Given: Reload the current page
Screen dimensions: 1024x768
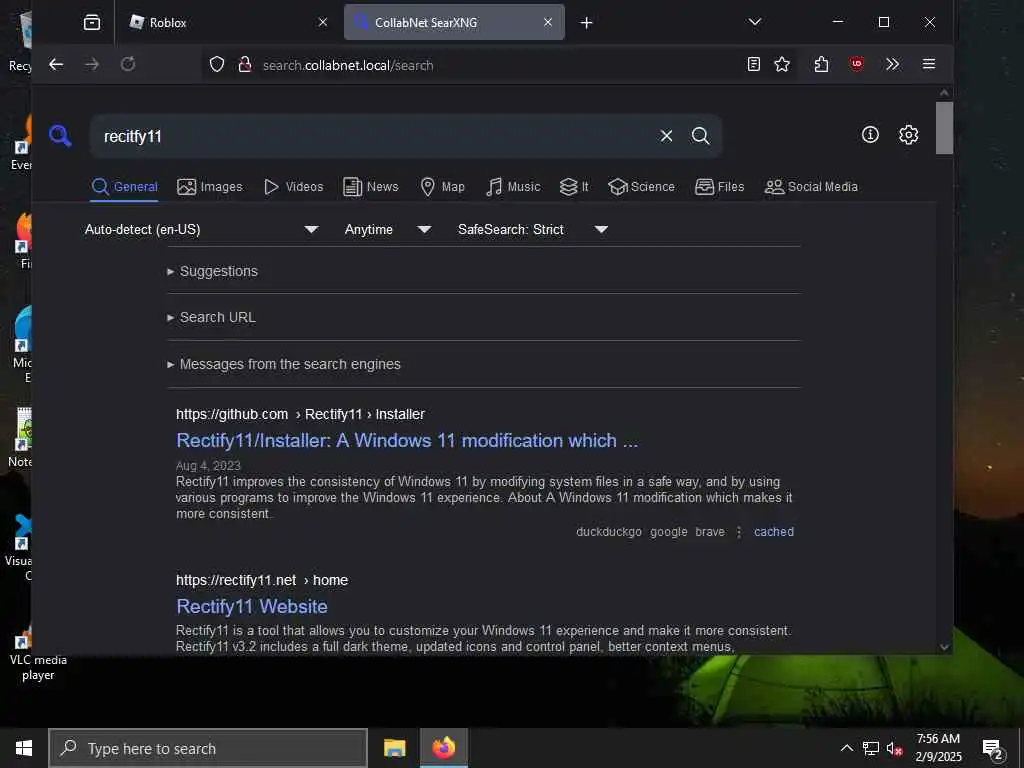Looking at the screenshot, I should [x=128, y=64].
